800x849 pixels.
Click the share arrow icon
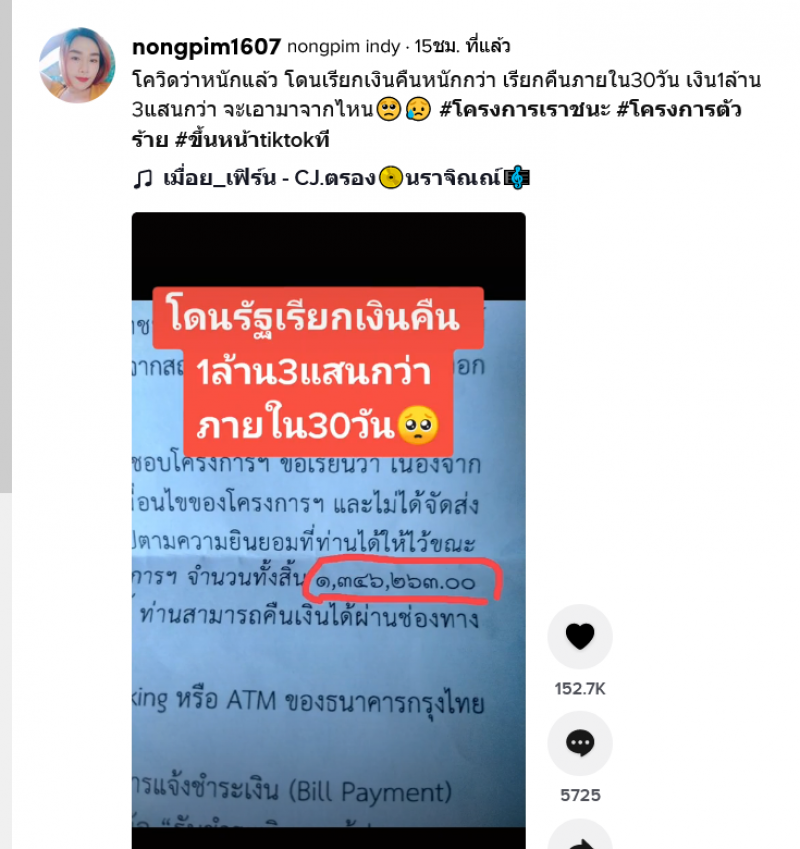pos(580,839)
